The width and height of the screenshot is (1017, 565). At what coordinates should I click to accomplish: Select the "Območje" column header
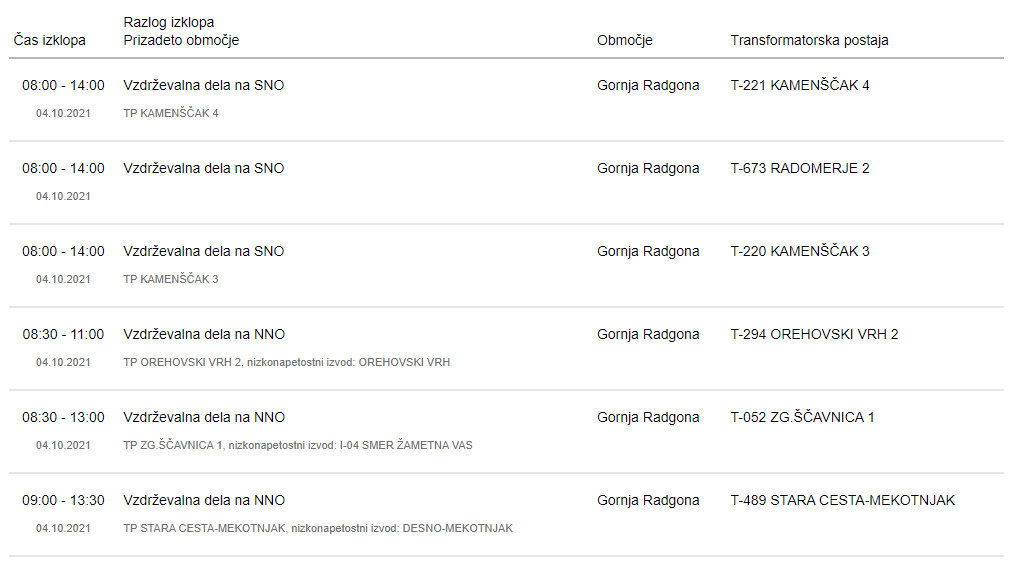pos(624,40)
